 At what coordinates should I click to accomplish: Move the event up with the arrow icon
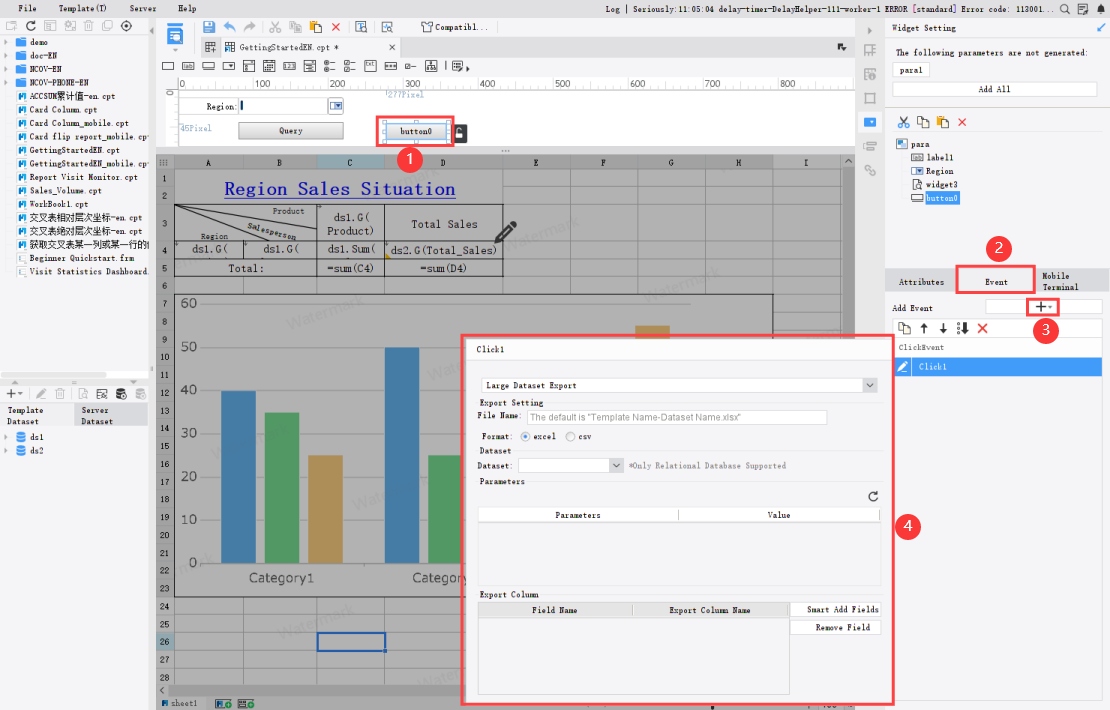[x=924, y=327]
